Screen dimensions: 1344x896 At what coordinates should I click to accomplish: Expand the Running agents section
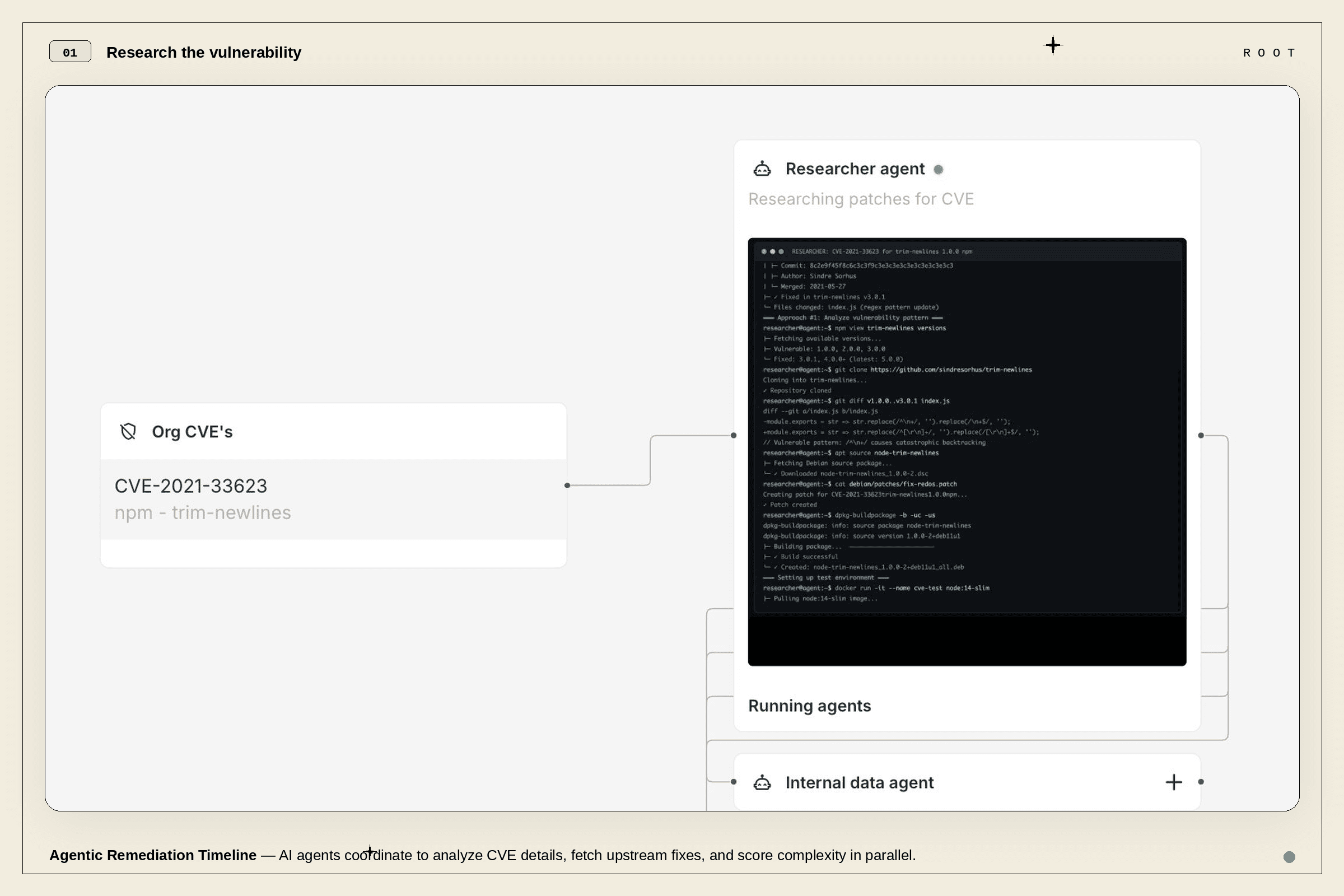point(809,706)
